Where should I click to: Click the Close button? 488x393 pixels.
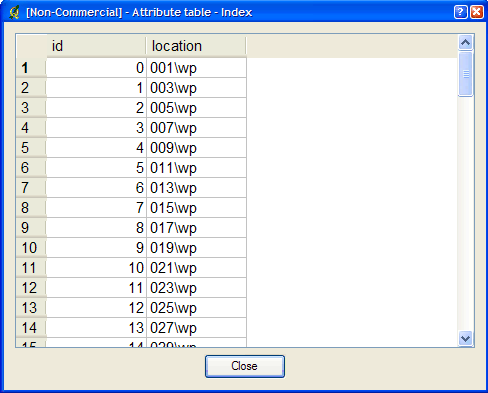click(x=245, y=366)
